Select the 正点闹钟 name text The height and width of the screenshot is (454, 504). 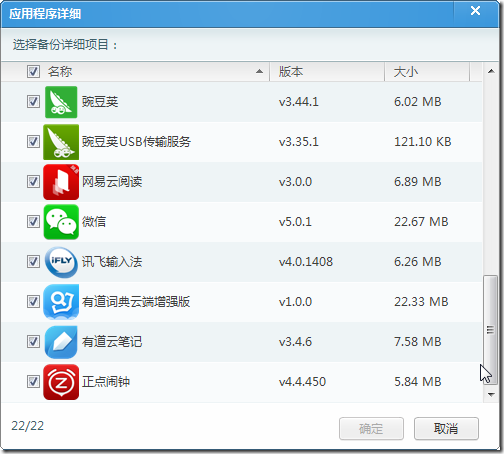(106, 382)
